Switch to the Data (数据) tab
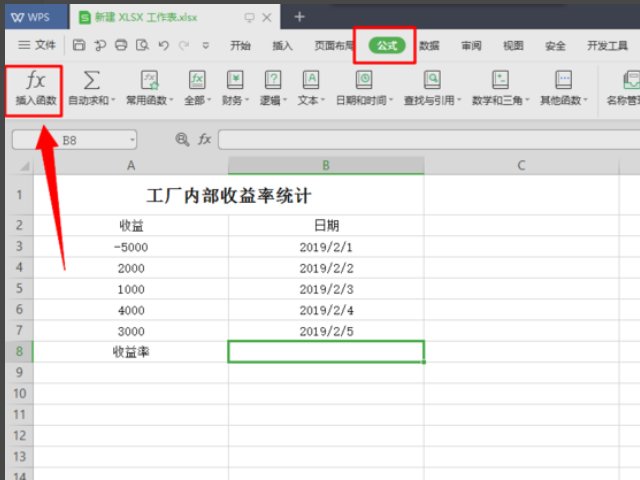 [x=429, y=45]
